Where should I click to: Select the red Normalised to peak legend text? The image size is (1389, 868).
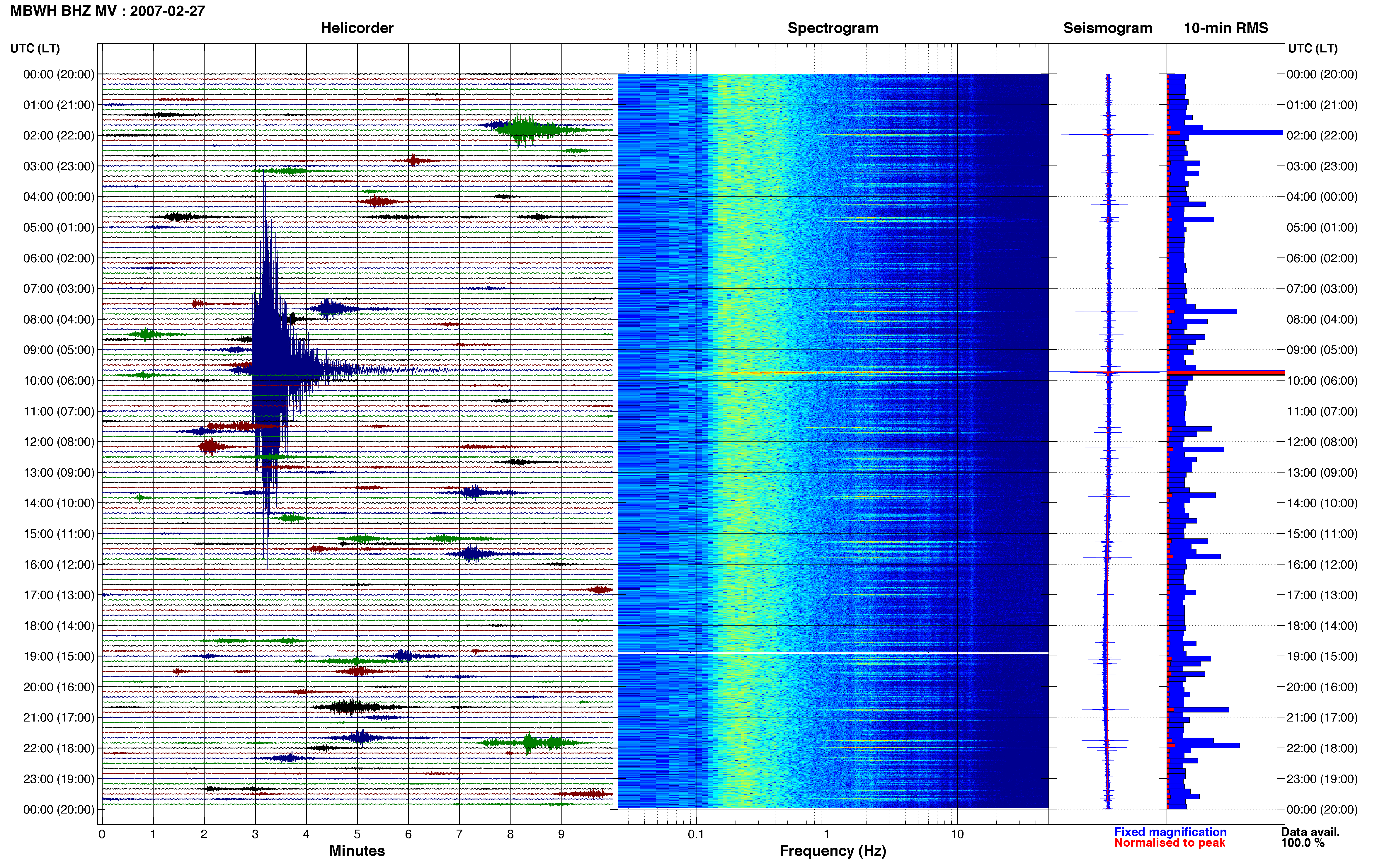coord(1170,843)
